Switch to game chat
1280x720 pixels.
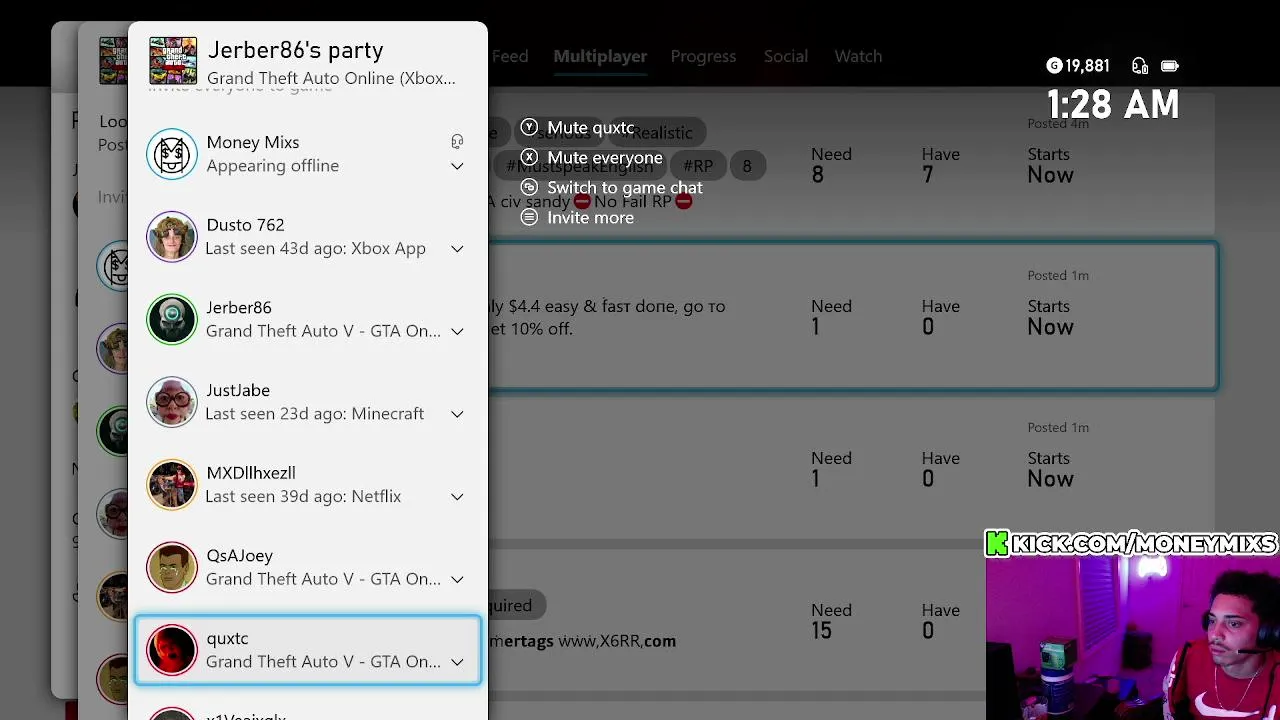[624, 188]
